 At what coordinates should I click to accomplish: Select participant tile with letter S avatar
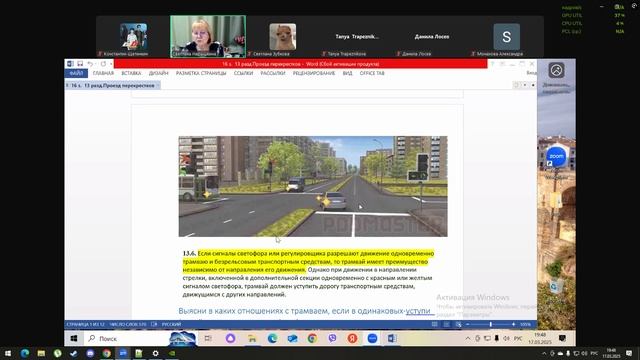[506, 36]
